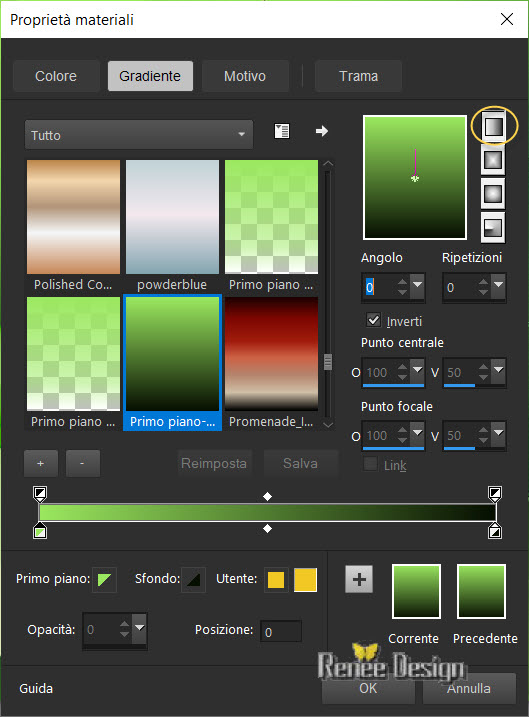Toggle the Inverti checkbox
Viewport: 529px width, 717px height.
pyautogui.click(x=374, y=320)
